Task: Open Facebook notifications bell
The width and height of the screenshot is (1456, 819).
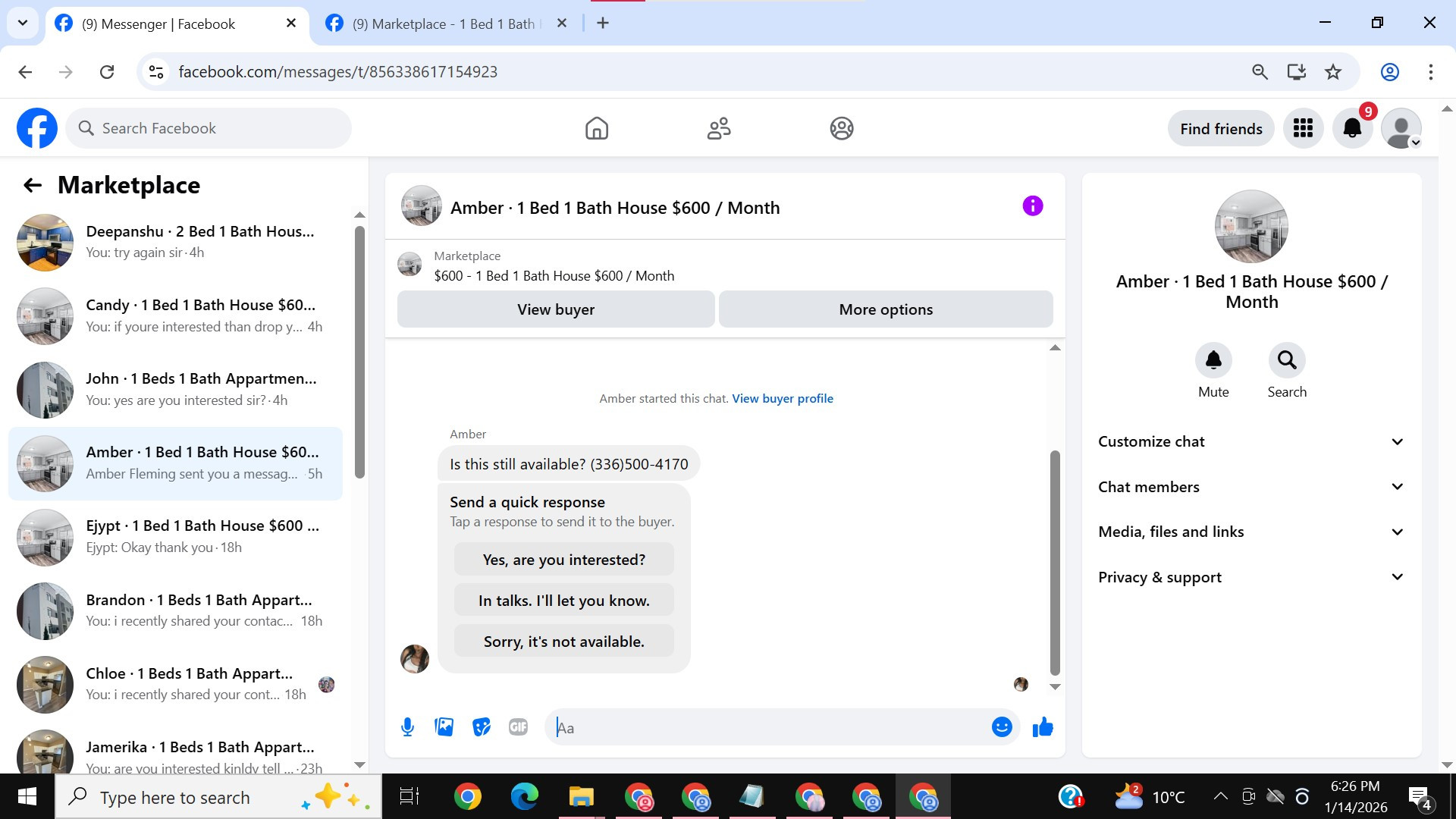Action: click(x=1352, y=129)
